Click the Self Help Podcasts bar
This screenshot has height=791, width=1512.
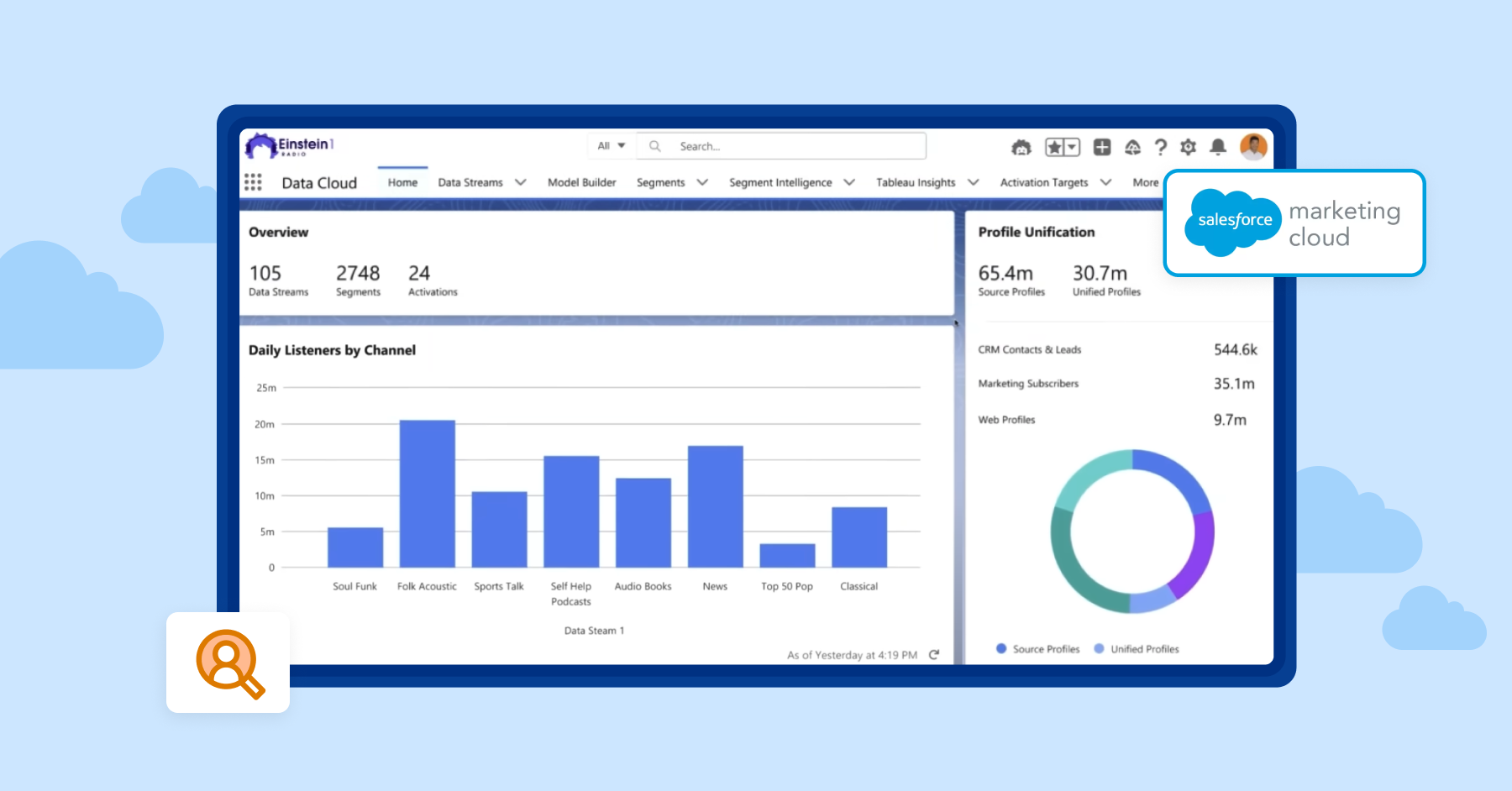point(571,511)
